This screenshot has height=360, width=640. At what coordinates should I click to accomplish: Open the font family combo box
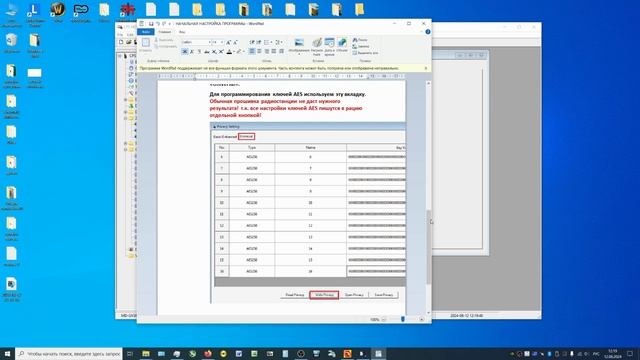coord(196,42)
